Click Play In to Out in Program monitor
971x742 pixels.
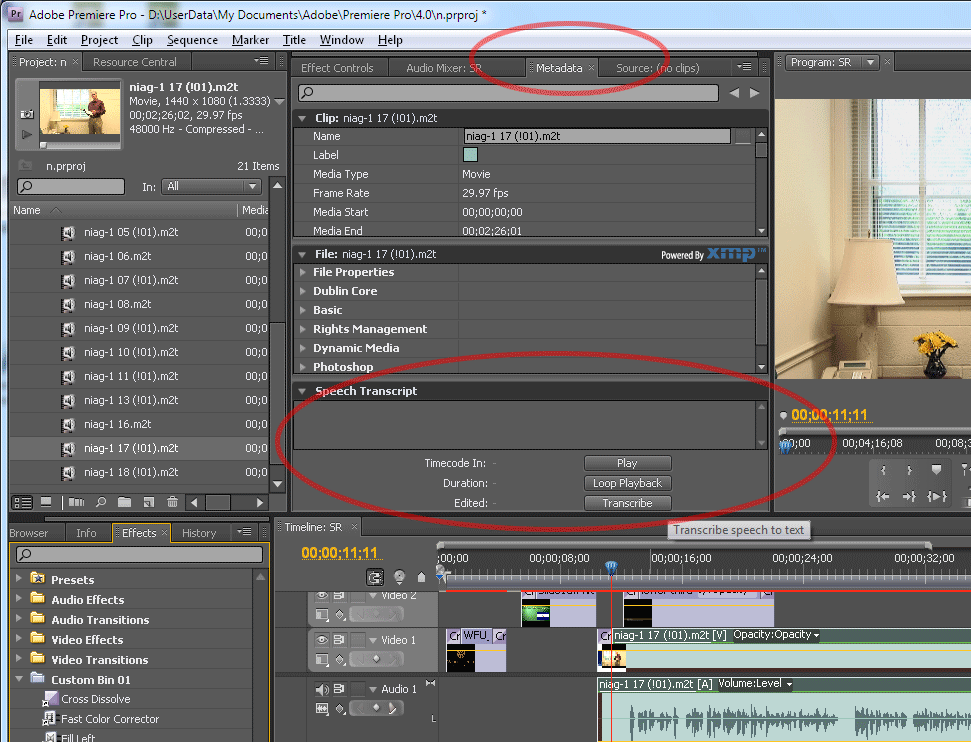pyautogui.click(x=936, y=496)
